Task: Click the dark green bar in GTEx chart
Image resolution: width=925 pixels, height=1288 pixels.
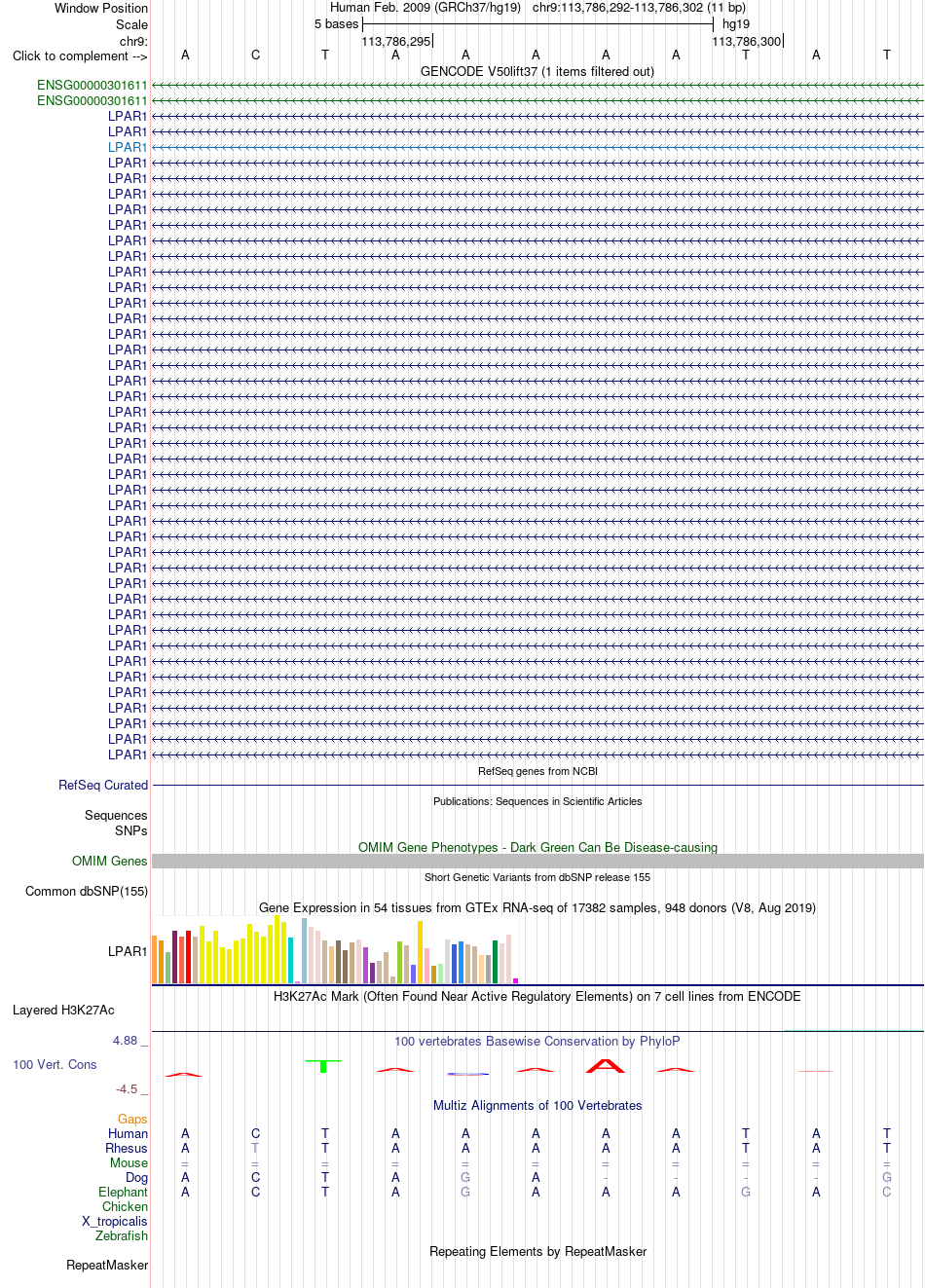Action: (495, 962)
